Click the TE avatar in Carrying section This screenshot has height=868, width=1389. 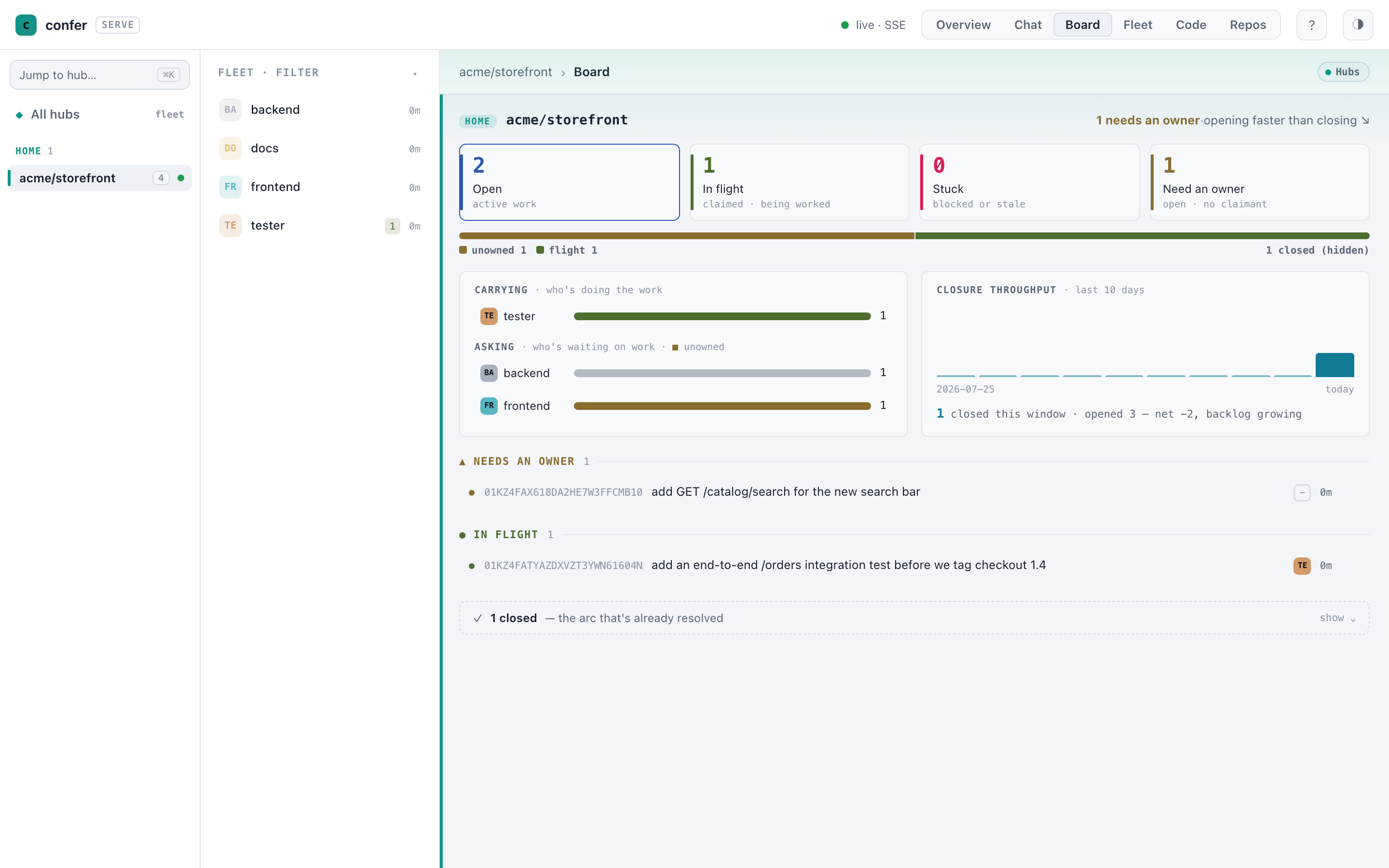click(x=489, y=316)
